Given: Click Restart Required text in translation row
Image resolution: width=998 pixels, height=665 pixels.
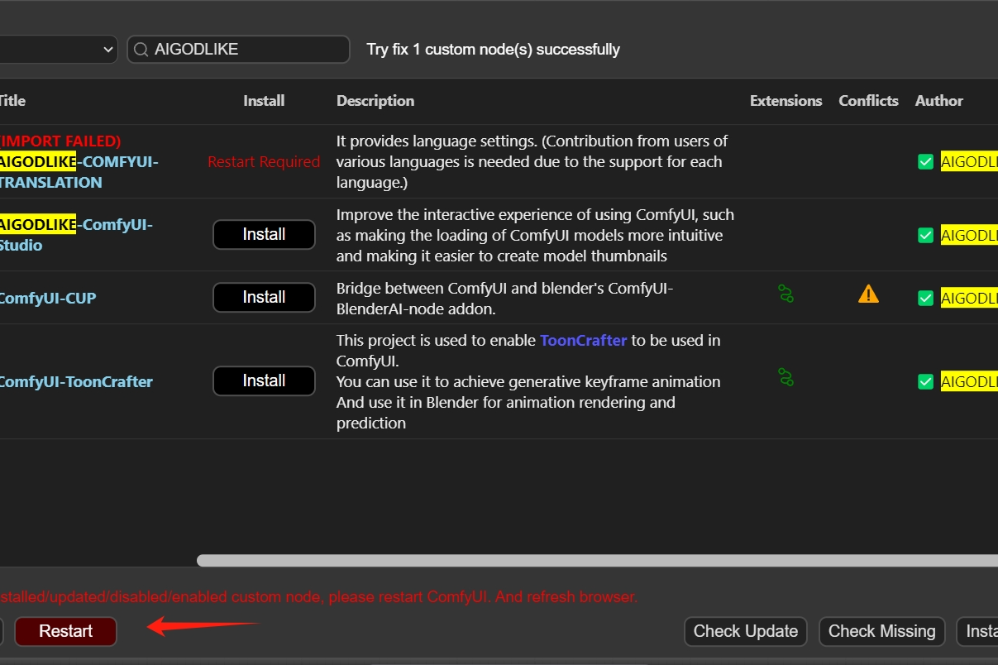Looking at the screenshot, I should click(x=264, y=162).
